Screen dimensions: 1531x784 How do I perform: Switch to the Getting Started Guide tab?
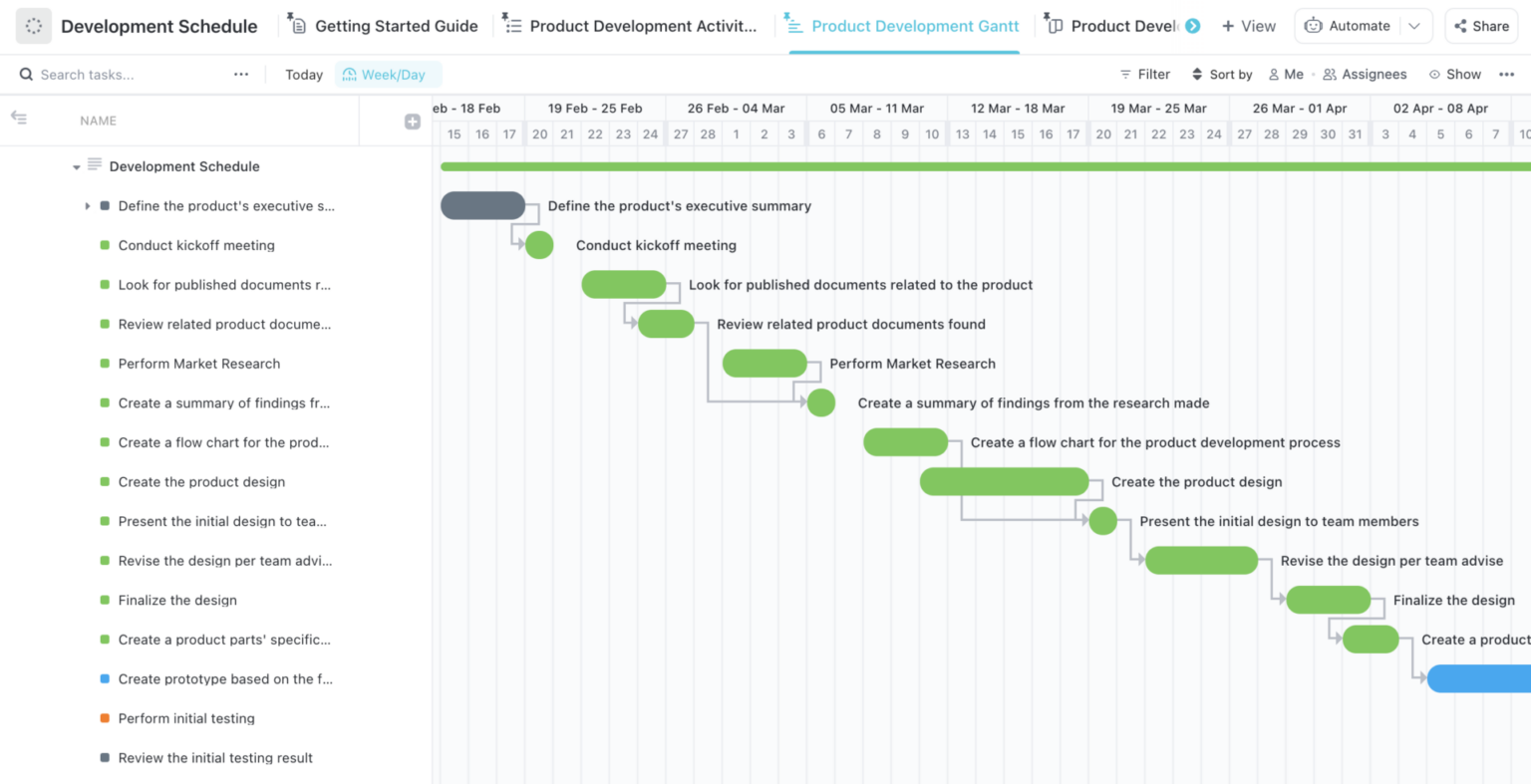383,25
